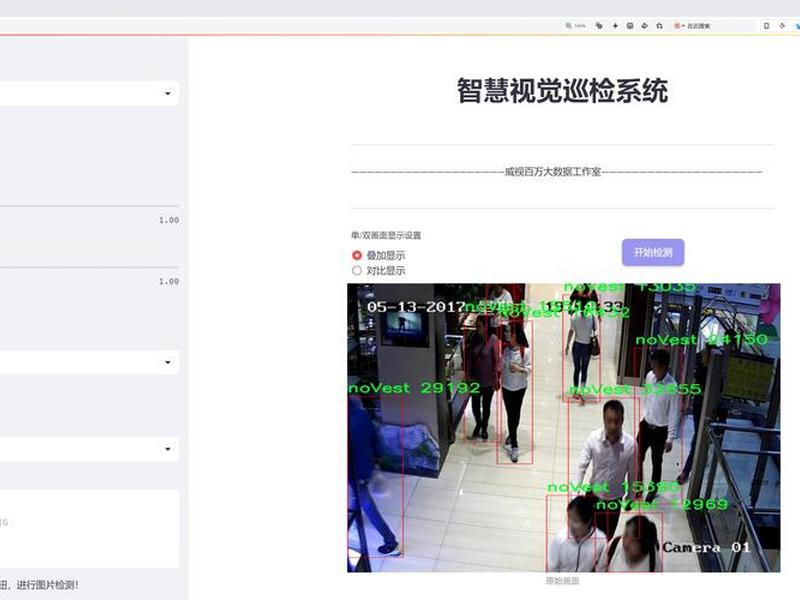The height and width of the screenshot is (600, 800).
Task: Open the search engine selector icon
Action: pos(678,26)
